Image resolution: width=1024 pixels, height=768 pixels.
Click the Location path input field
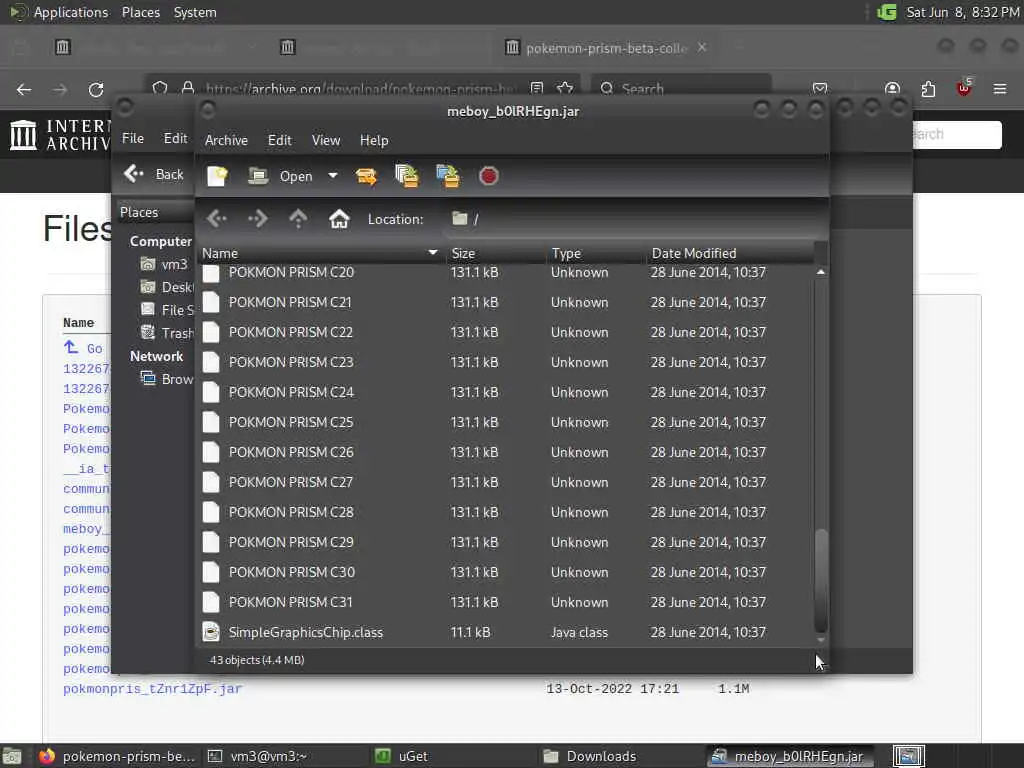coord(635,219)
